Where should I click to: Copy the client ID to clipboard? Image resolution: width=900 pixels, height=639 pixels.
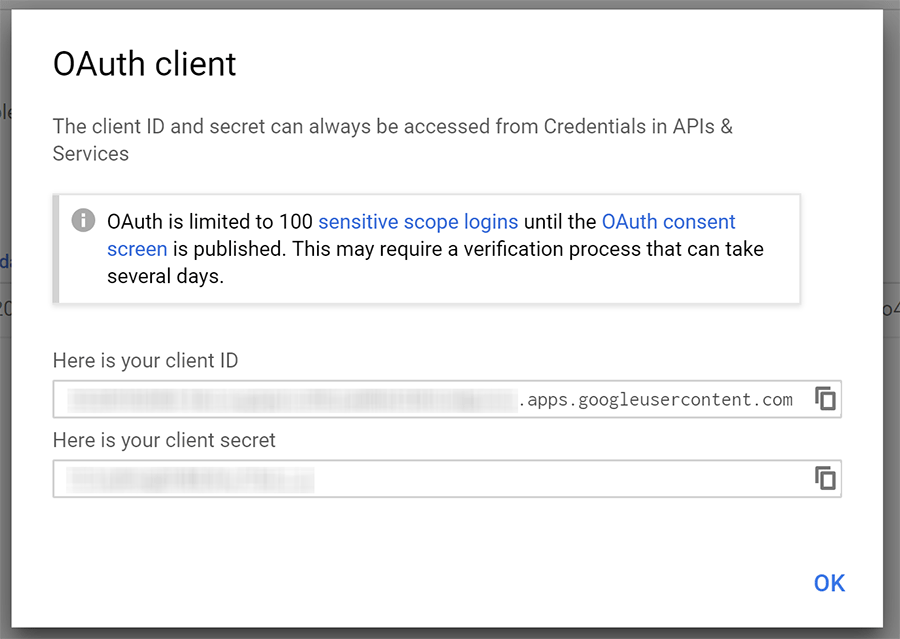tap(825, 399)
